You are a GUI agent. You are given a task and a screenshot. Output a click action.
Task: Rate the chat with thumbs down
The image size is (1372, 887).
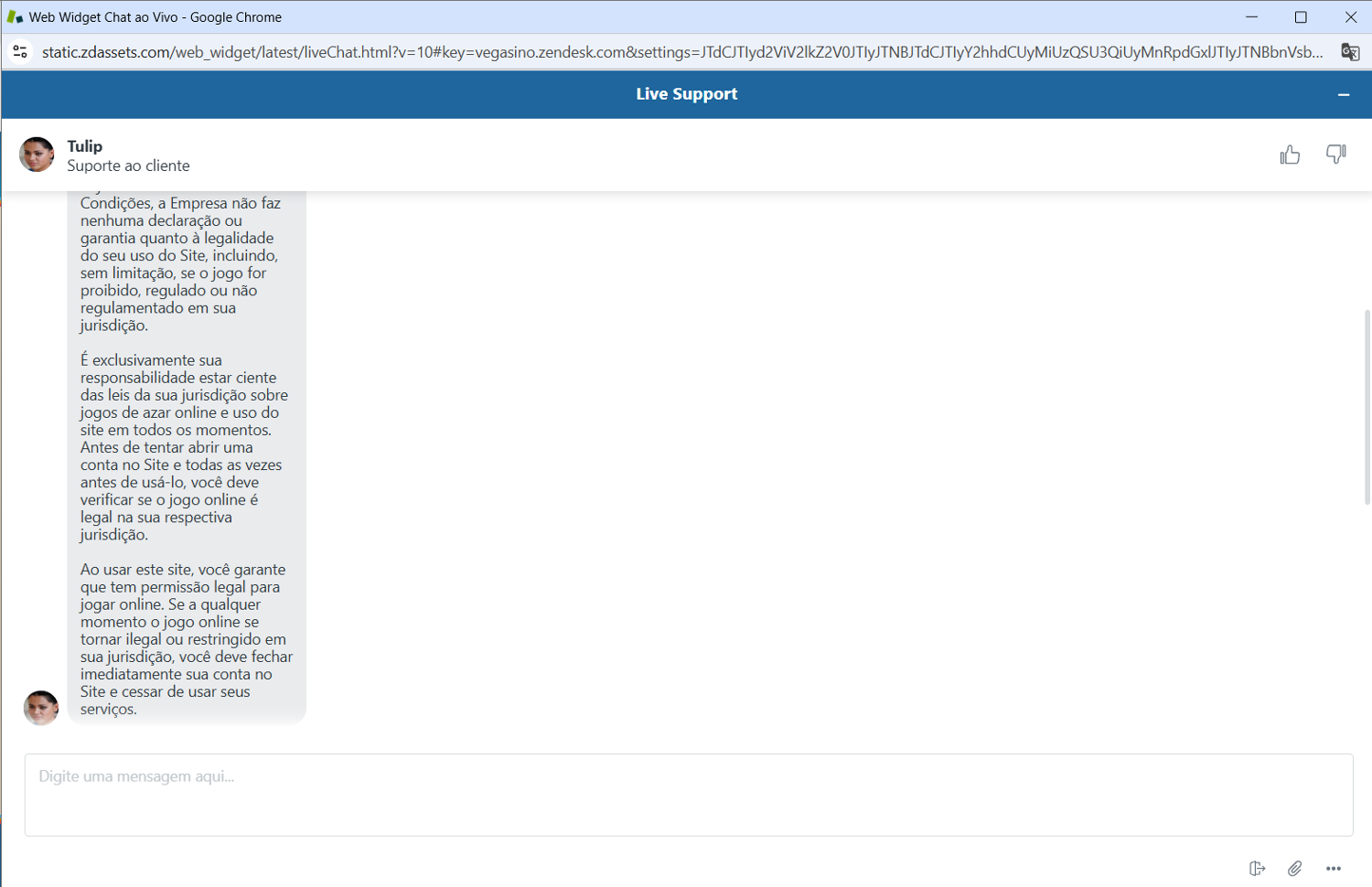coord(1336,155)
